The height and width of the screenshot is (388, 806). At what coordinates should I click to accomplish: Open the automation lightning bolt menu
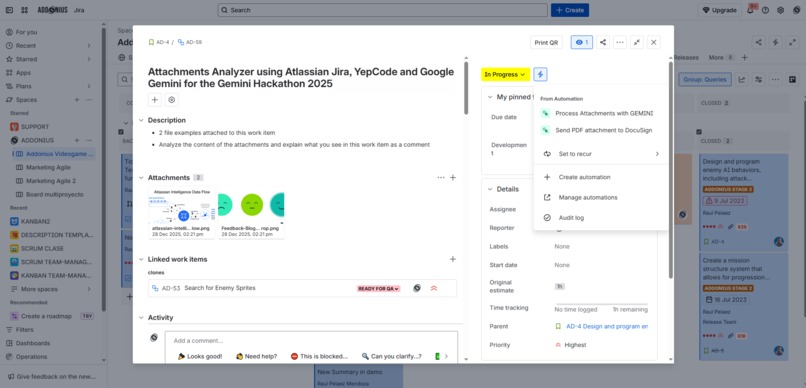point(540,75)
